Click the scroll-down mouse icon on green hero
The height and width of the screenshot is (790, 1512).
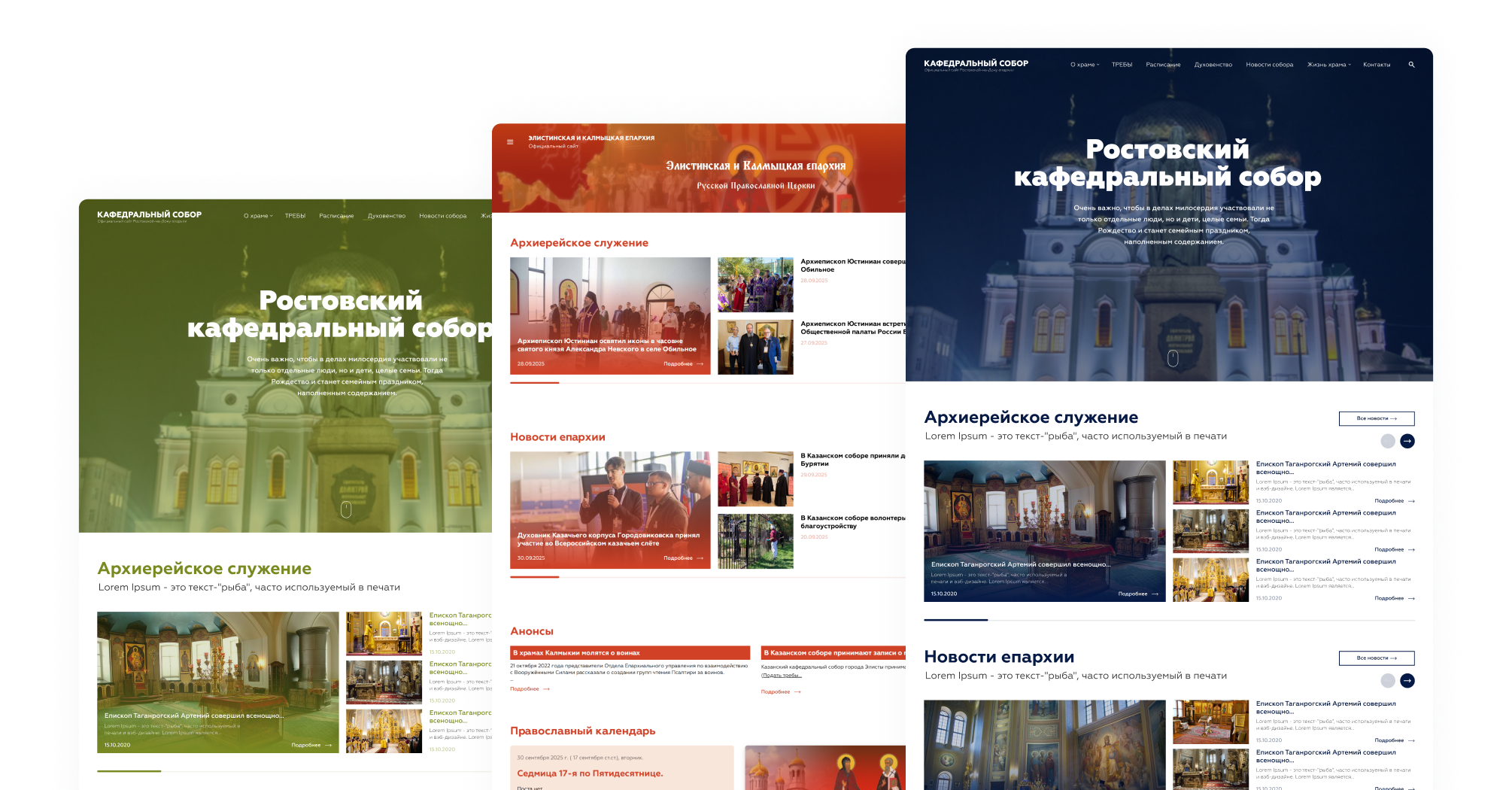346,509
